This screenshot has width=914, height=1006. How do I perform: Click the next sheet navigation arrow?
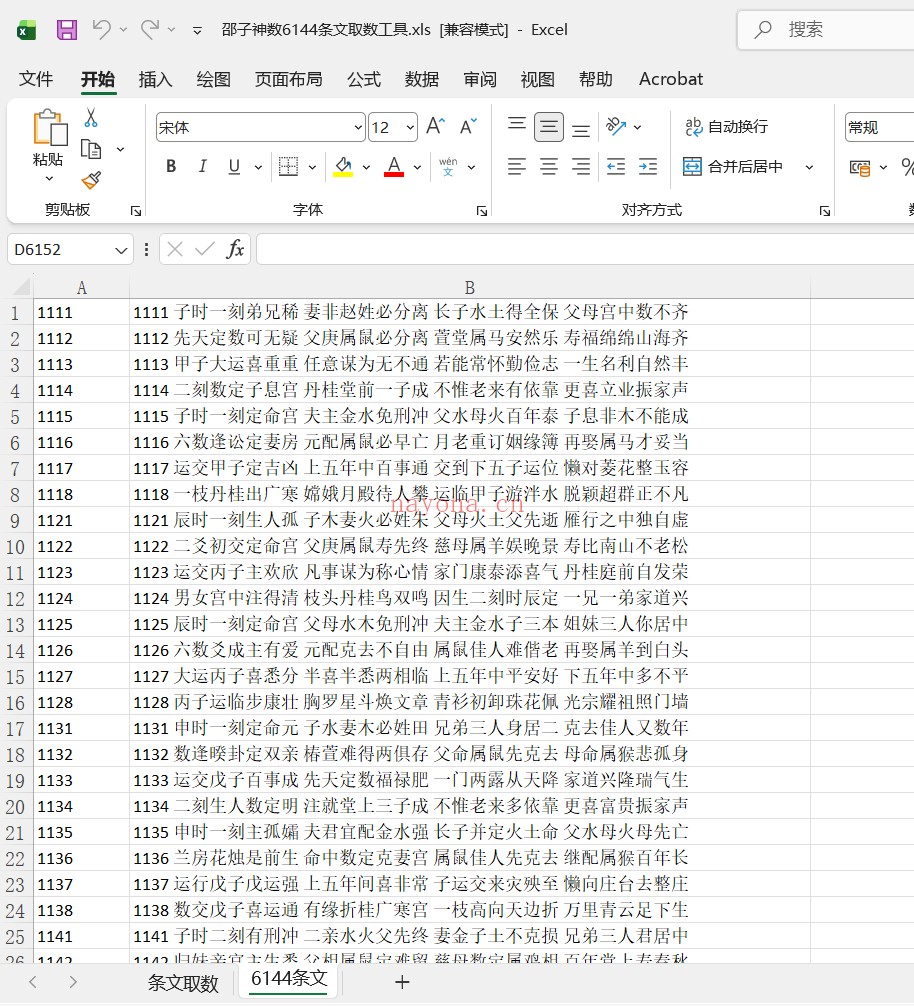coord(73,982)
